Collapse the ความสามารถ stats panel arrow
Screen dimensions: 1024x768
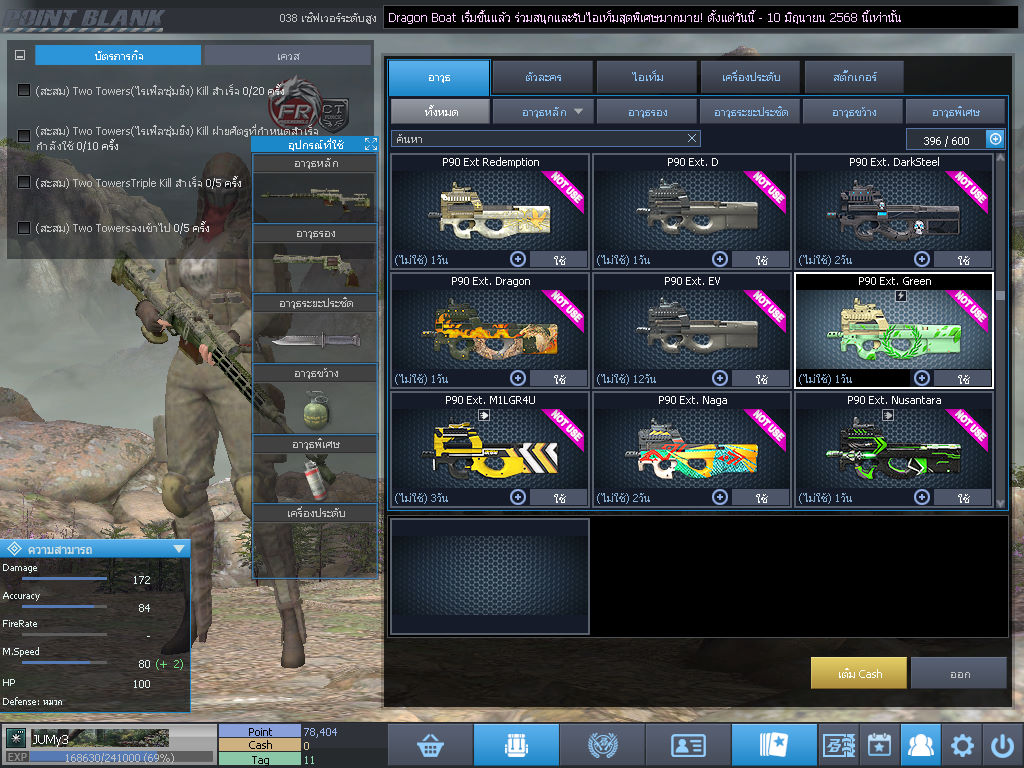179,549
